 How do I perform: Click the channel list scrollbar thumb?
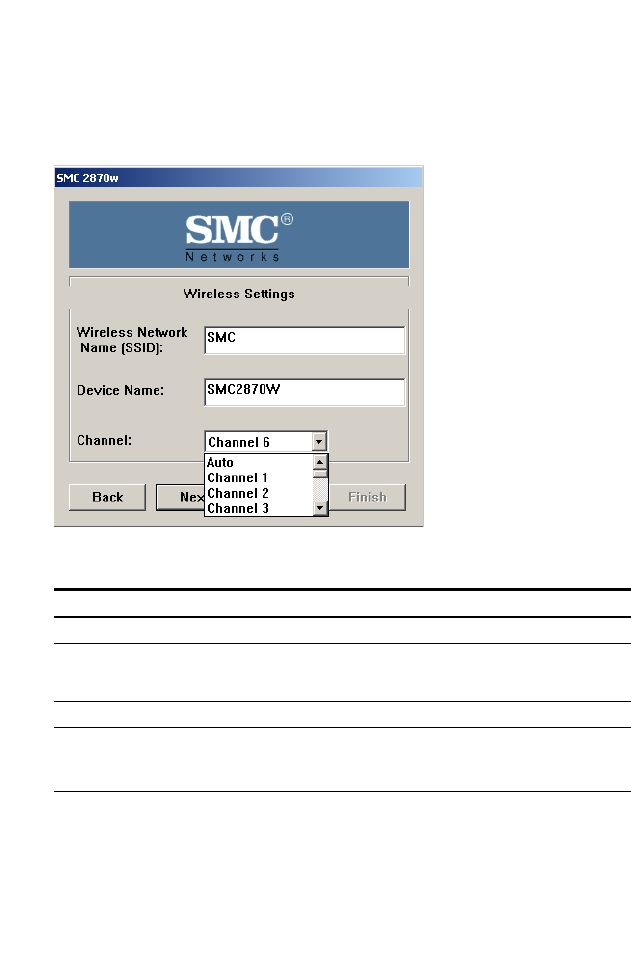[320, 474]
